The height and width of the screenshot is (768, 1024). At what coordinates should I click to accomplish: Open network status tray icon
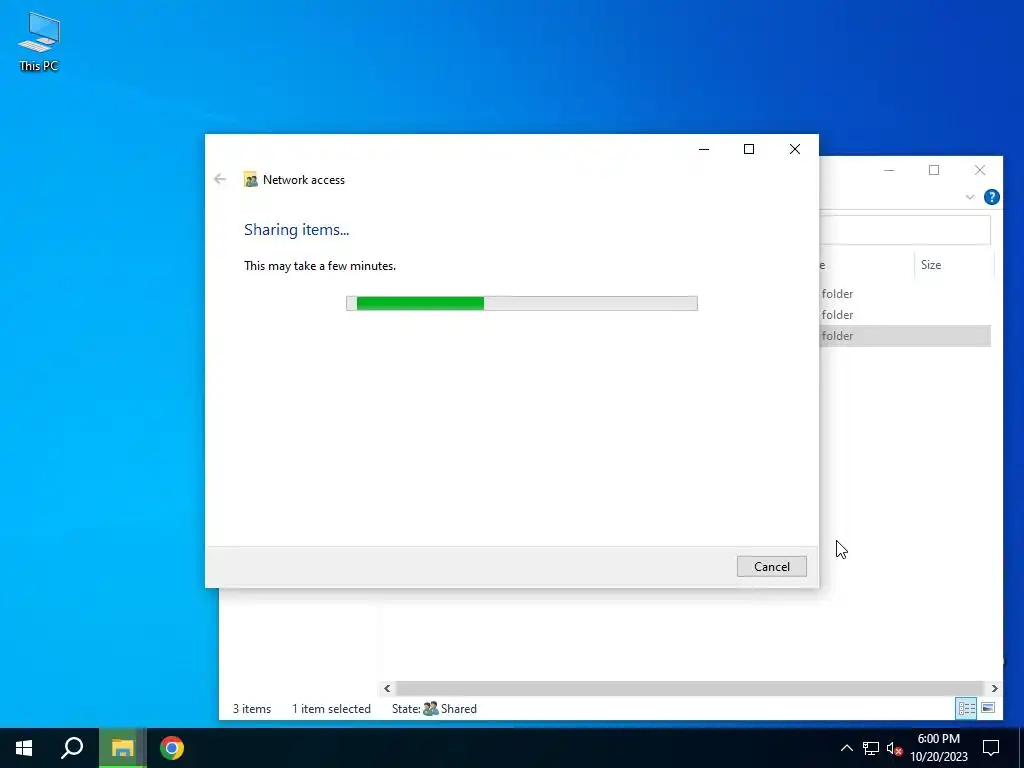871,748
